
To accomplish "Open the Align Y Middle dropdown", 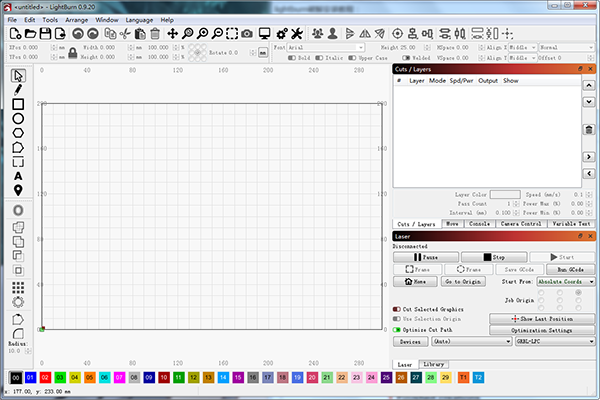I will tap(523, 58).
